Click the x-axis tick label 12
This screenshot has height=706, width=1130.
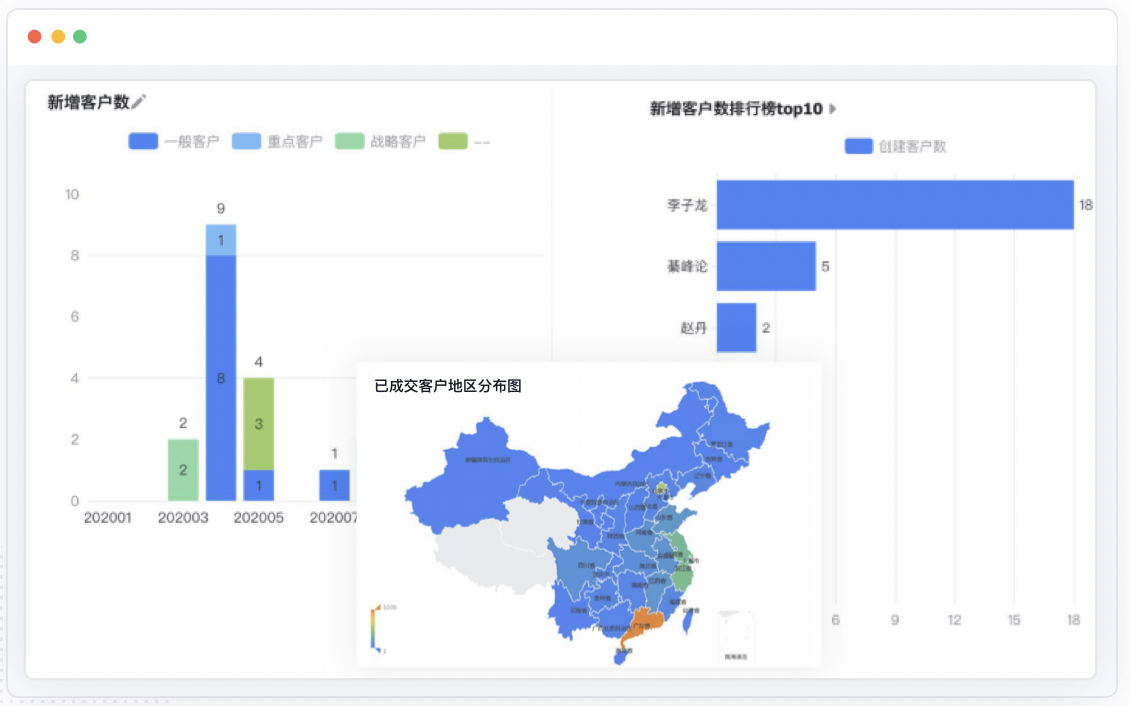[954, 620]
